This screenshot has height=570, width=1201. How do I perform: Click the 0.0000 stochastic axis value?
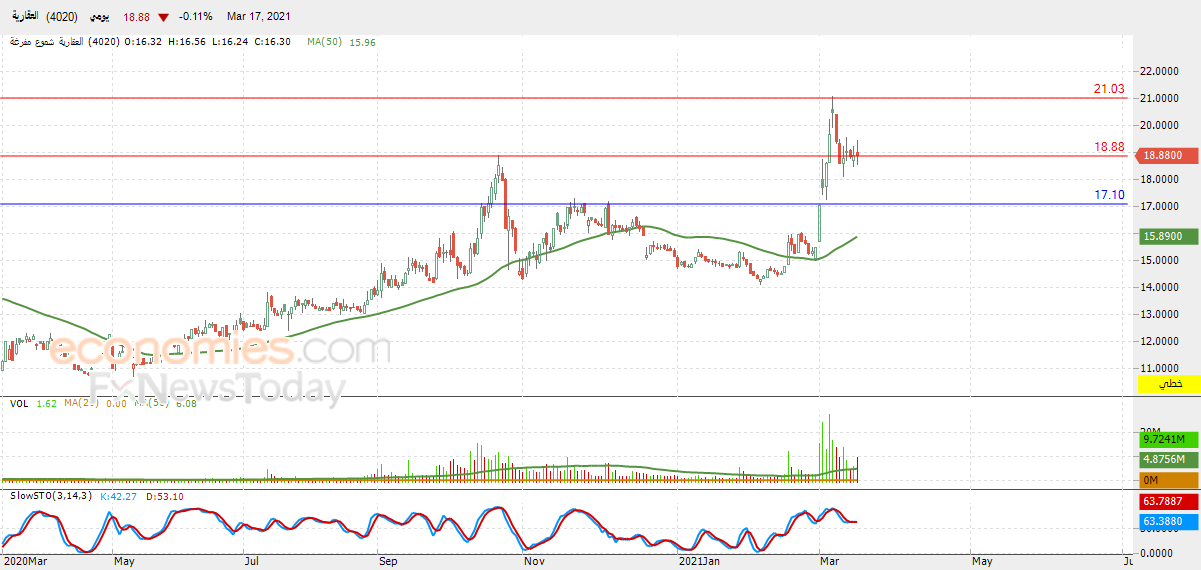(1157, 553)
